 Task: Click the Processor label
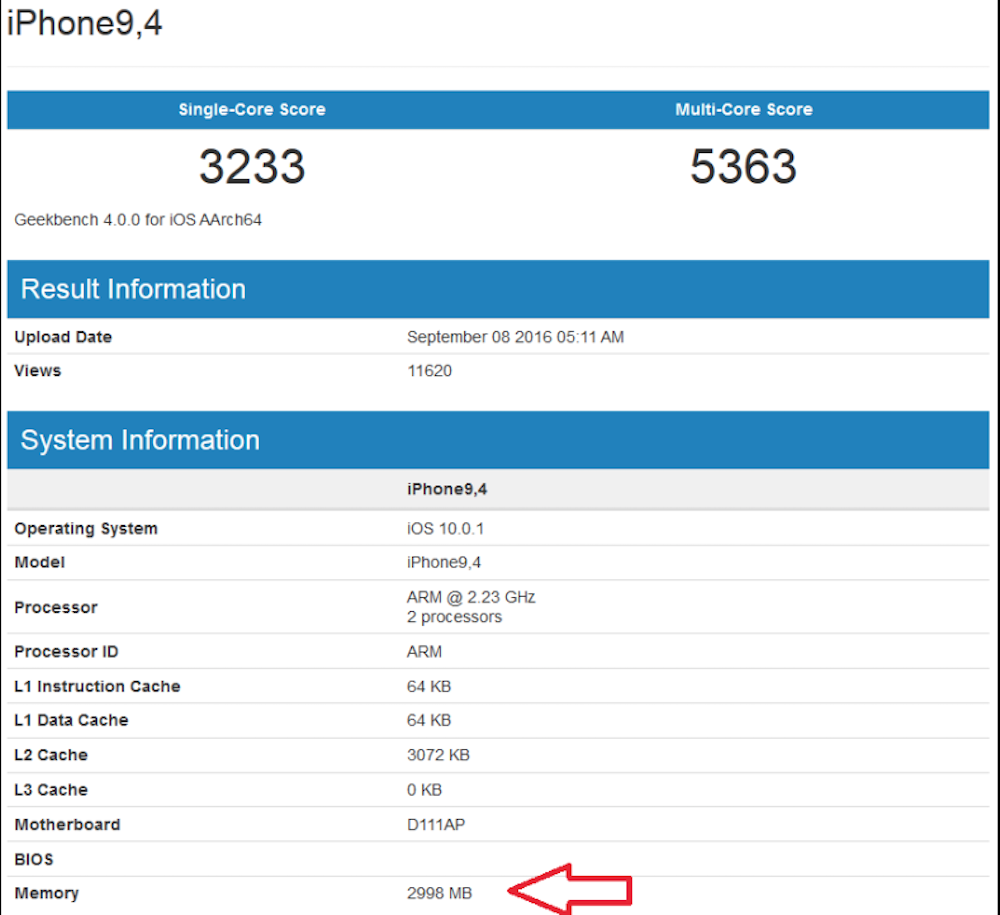[x=55, y=607]
